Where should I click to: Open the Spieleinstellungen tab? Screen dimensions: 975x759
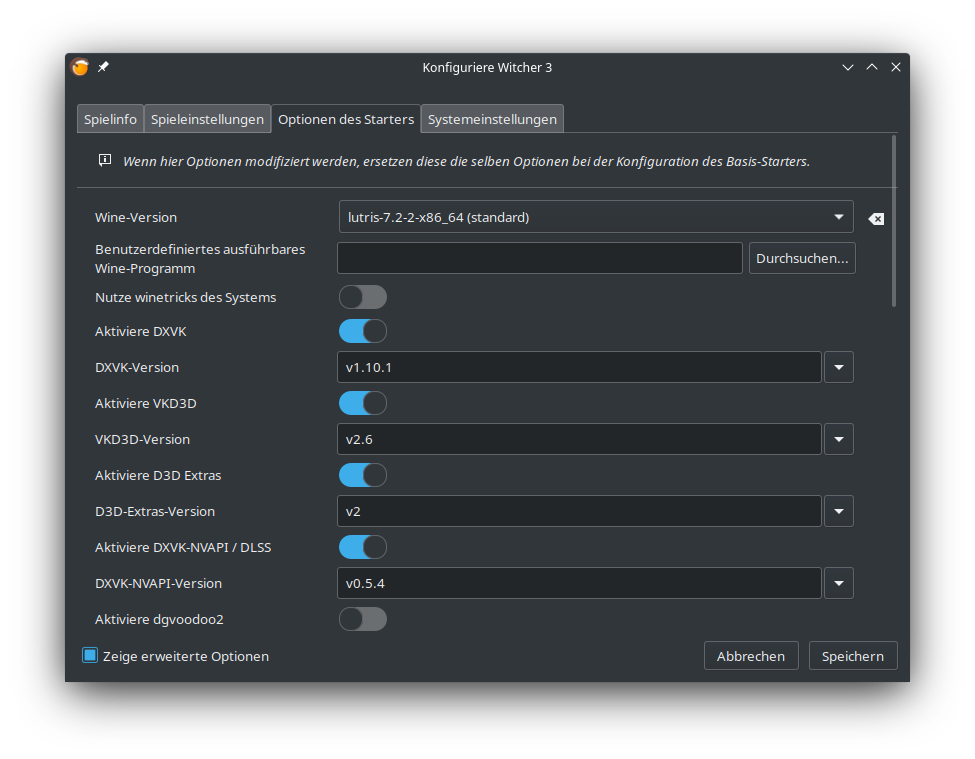coord(207,119)
